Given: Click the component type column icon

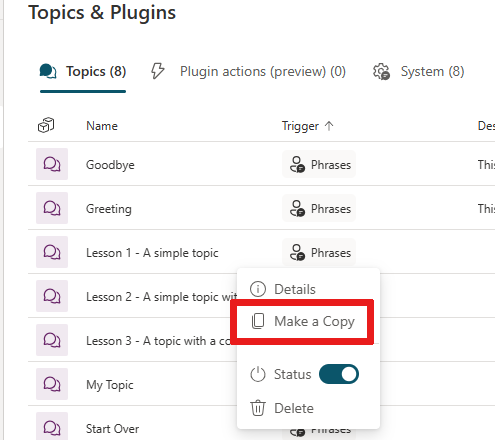Looking at the screenshot, I should click(46, 125).
